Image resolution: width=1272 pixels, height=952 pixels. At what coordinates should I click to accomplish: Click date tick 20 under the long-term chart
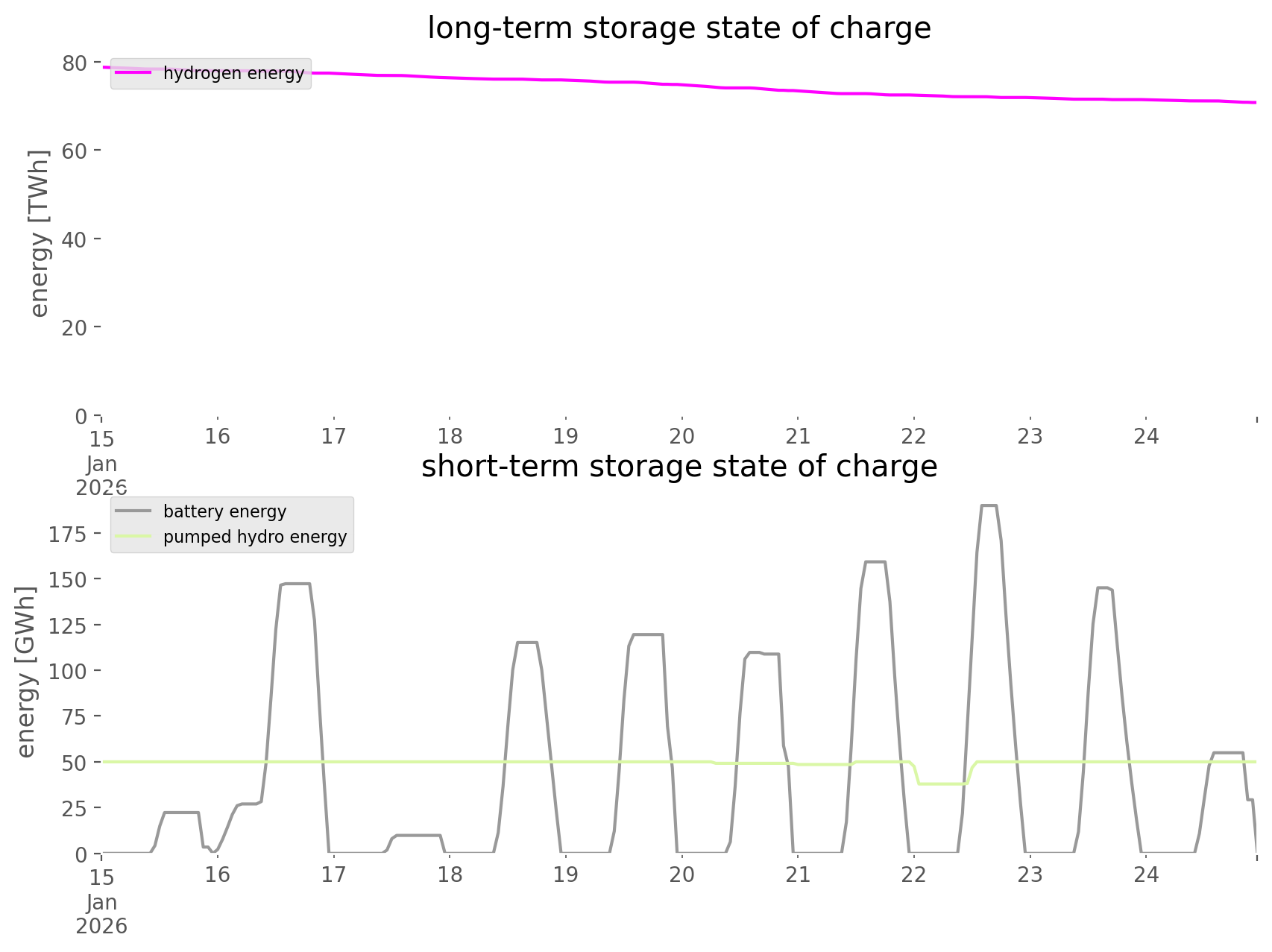click(681, 436)
